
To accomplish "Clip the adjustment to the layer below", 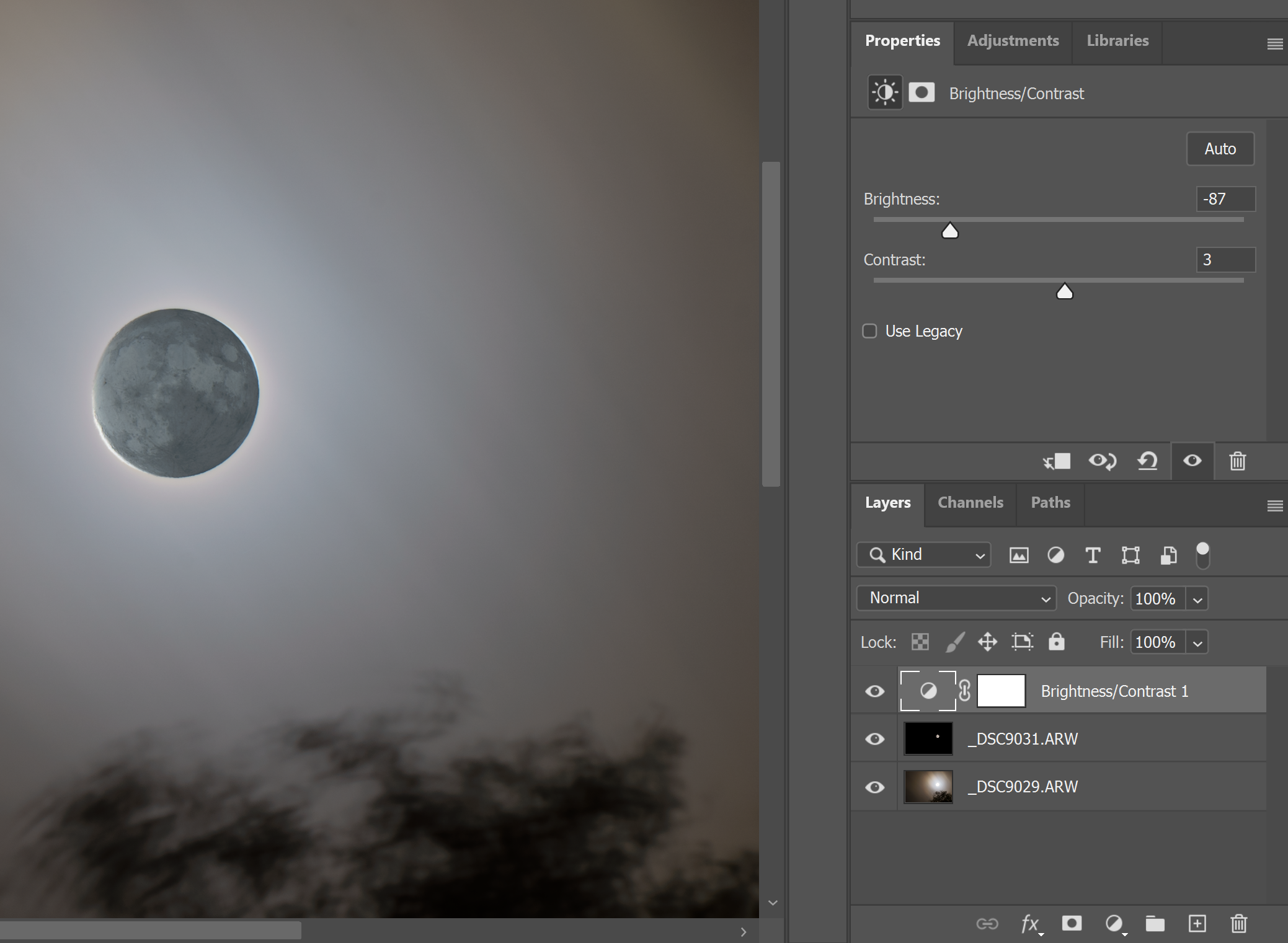I will pyautogui.click(x=1057, y=461).
